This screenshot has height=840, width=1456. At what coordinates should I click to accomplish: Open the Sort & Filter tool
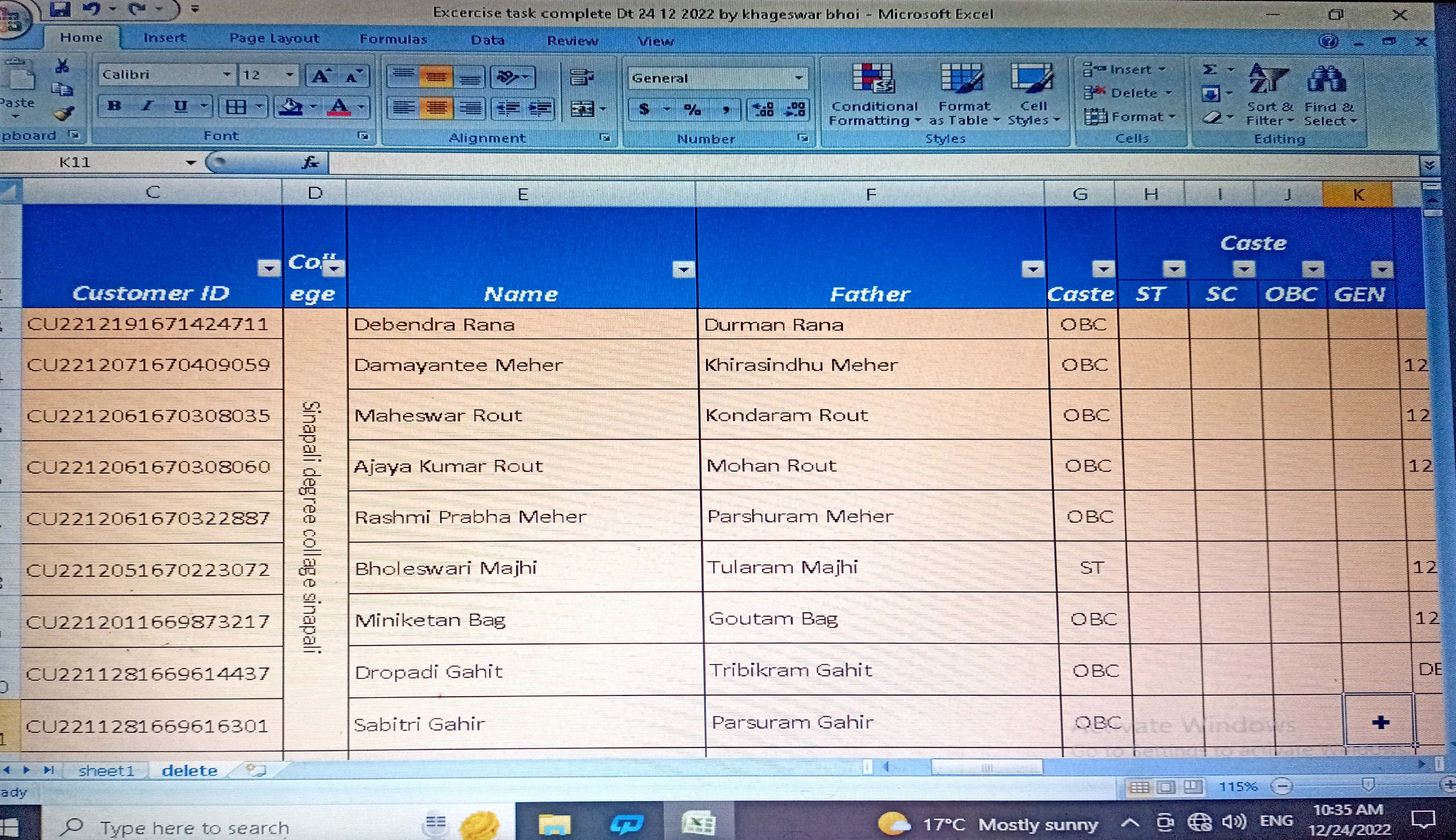click(1268, 81)
